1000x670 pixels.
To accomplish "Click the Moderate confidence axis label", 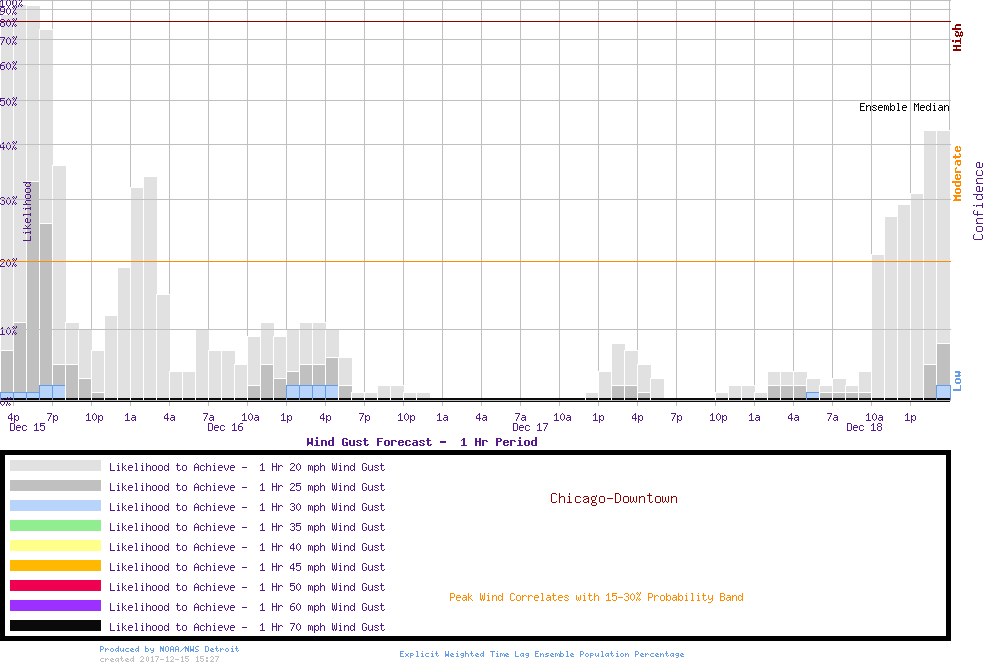I will [x=957, y=173].
